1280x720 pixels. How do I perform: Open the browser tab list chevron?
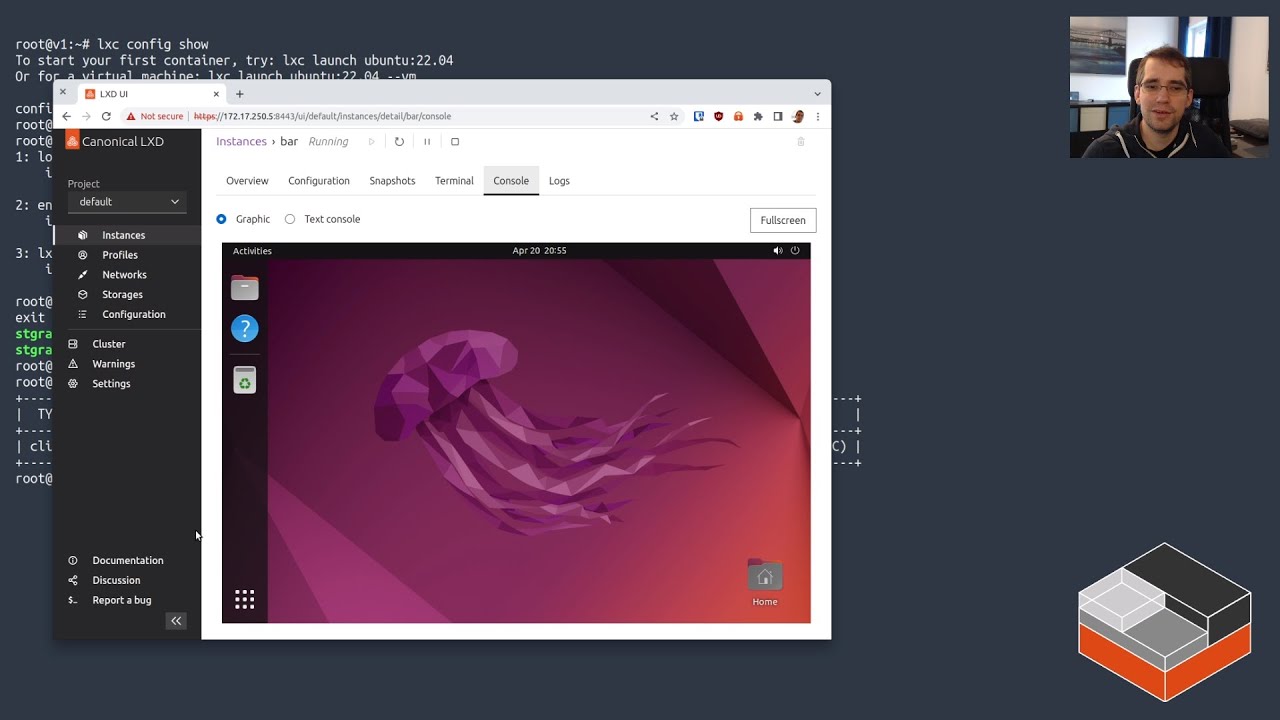click(817, 94)
